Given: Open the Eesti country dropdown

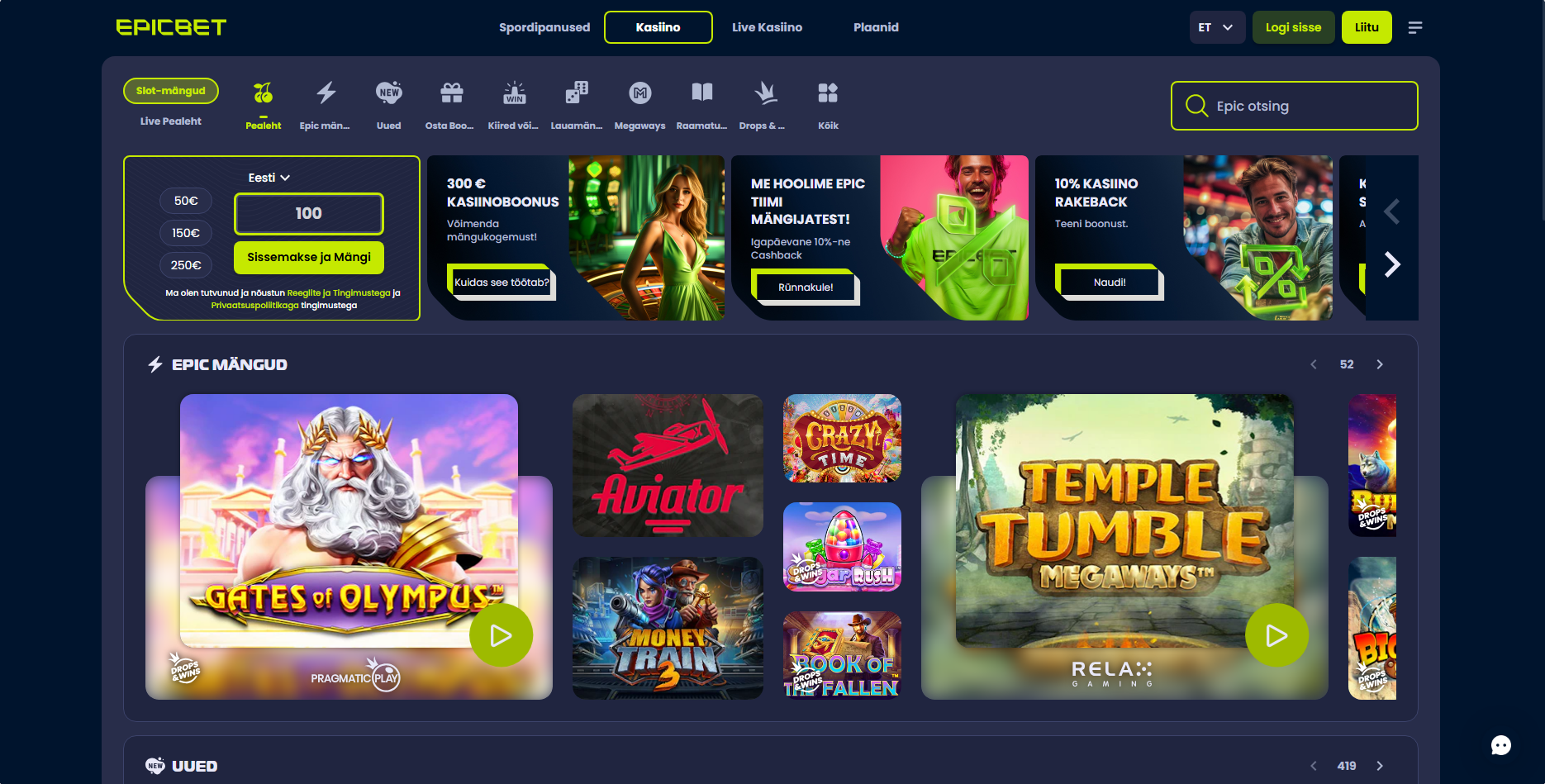Looking at the screenshot, I should click(269, 178).
